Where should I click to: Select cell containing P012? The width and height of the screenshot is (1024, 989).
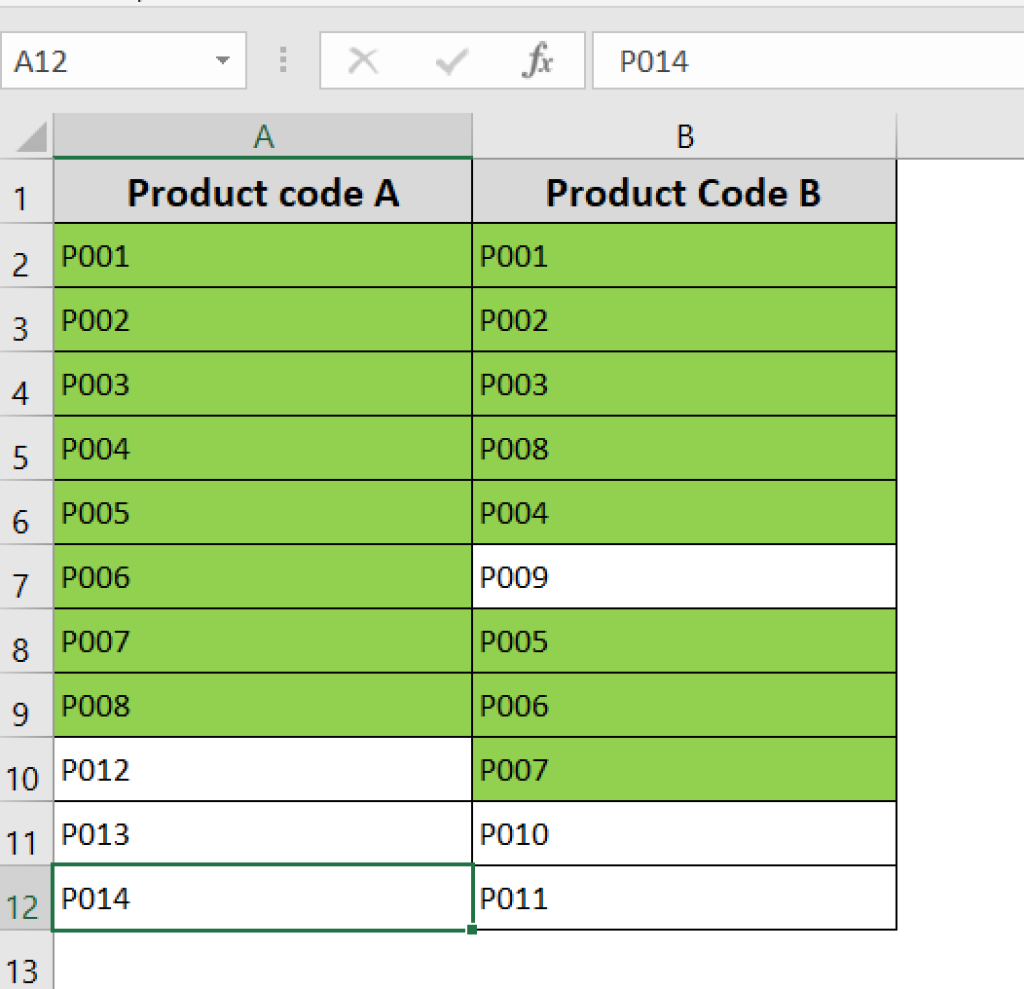click(x=263, y=770)
